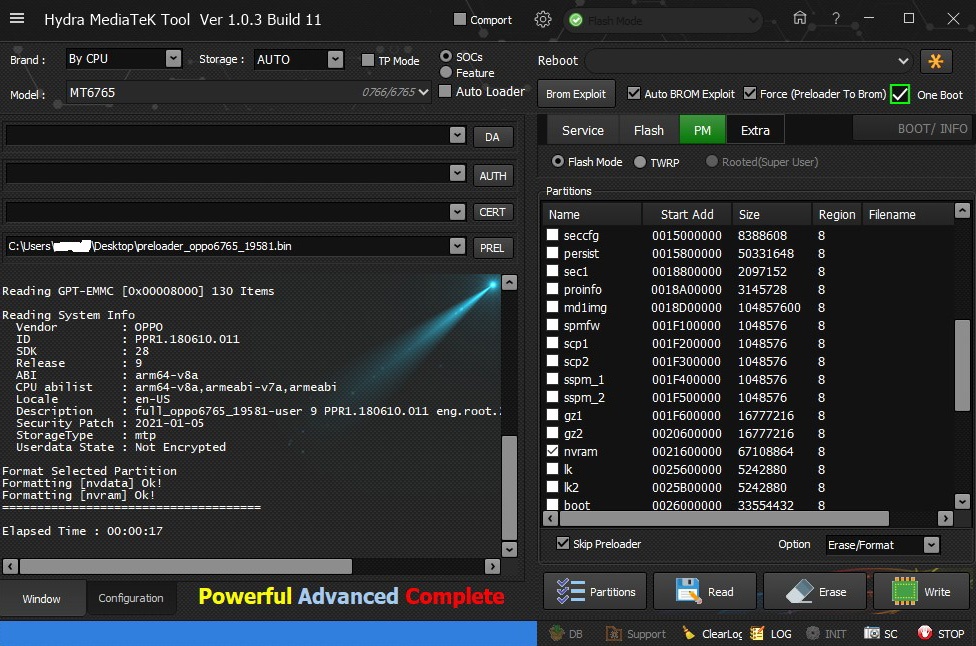Open the BOOT/ INFO tab
This screenshot has width=976, height=646.
coord(914,128)
